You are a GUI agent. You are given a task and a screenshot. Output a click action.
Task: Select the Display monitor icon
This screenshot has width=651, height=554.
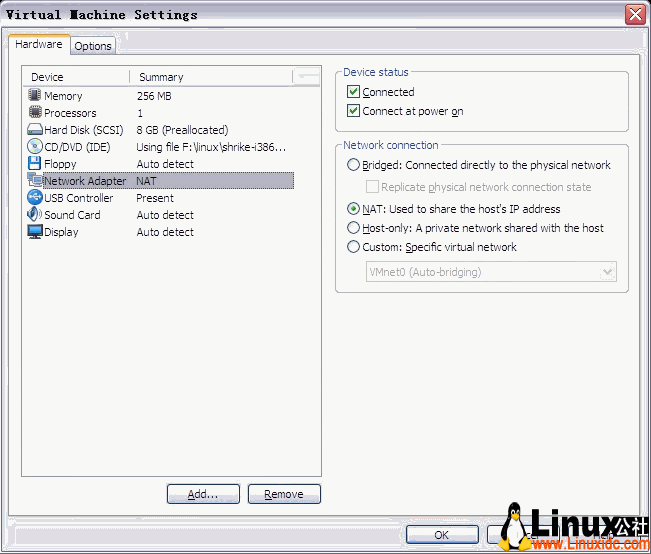(35, 232)
